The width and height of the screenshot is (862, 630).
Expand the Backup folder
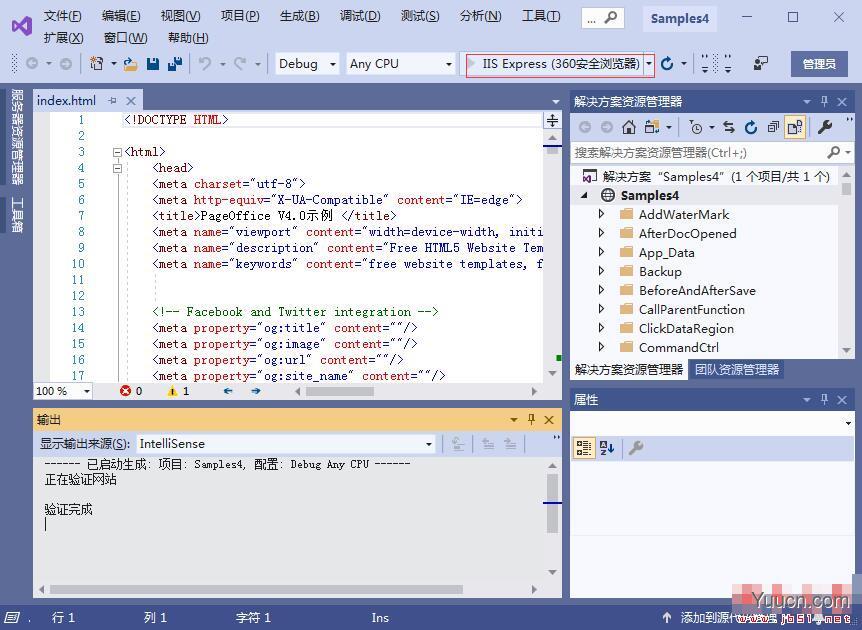601,271
